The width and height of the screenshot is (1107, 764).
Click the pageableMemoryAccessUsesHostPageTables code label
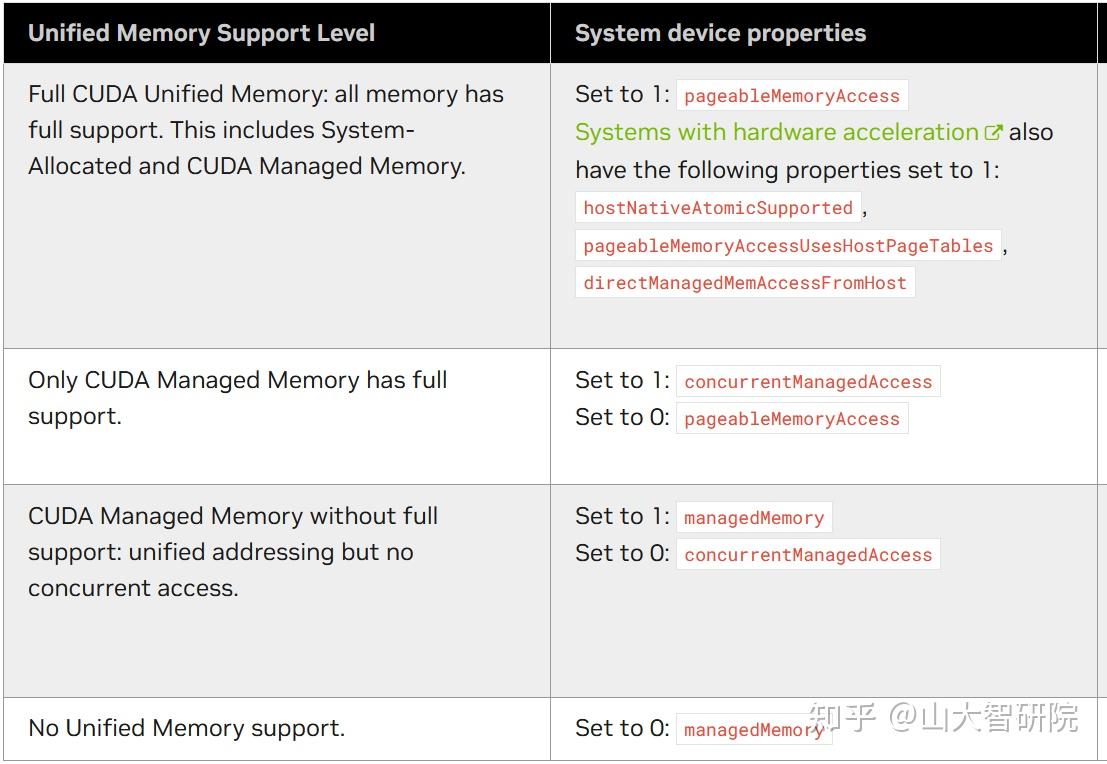click(x=788, y=245)
